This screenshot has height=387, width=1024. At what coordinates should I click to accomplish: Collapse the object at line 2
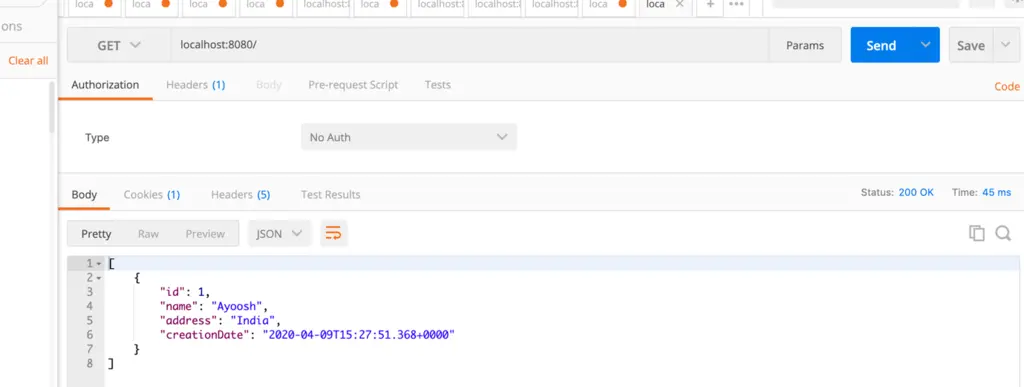[99, 278]
